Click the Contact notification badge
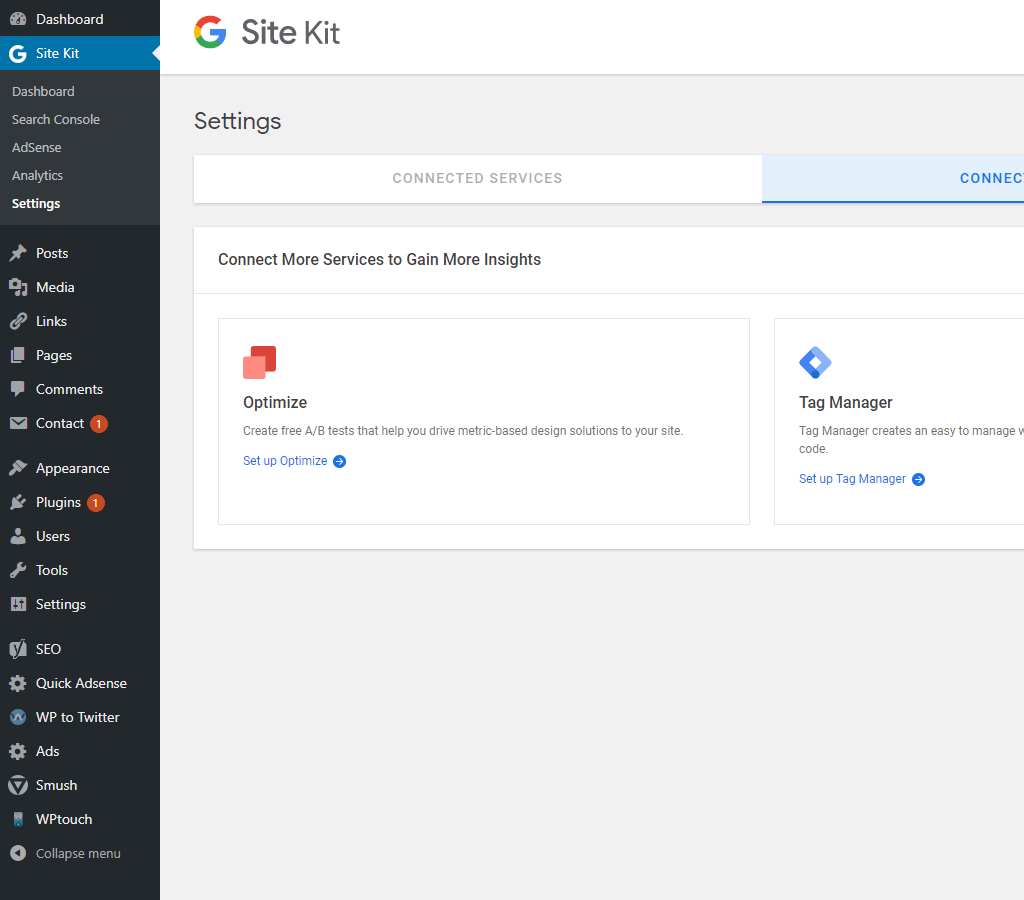The height and width of the screenshot is (900, 1024). (x=99, y=424)
